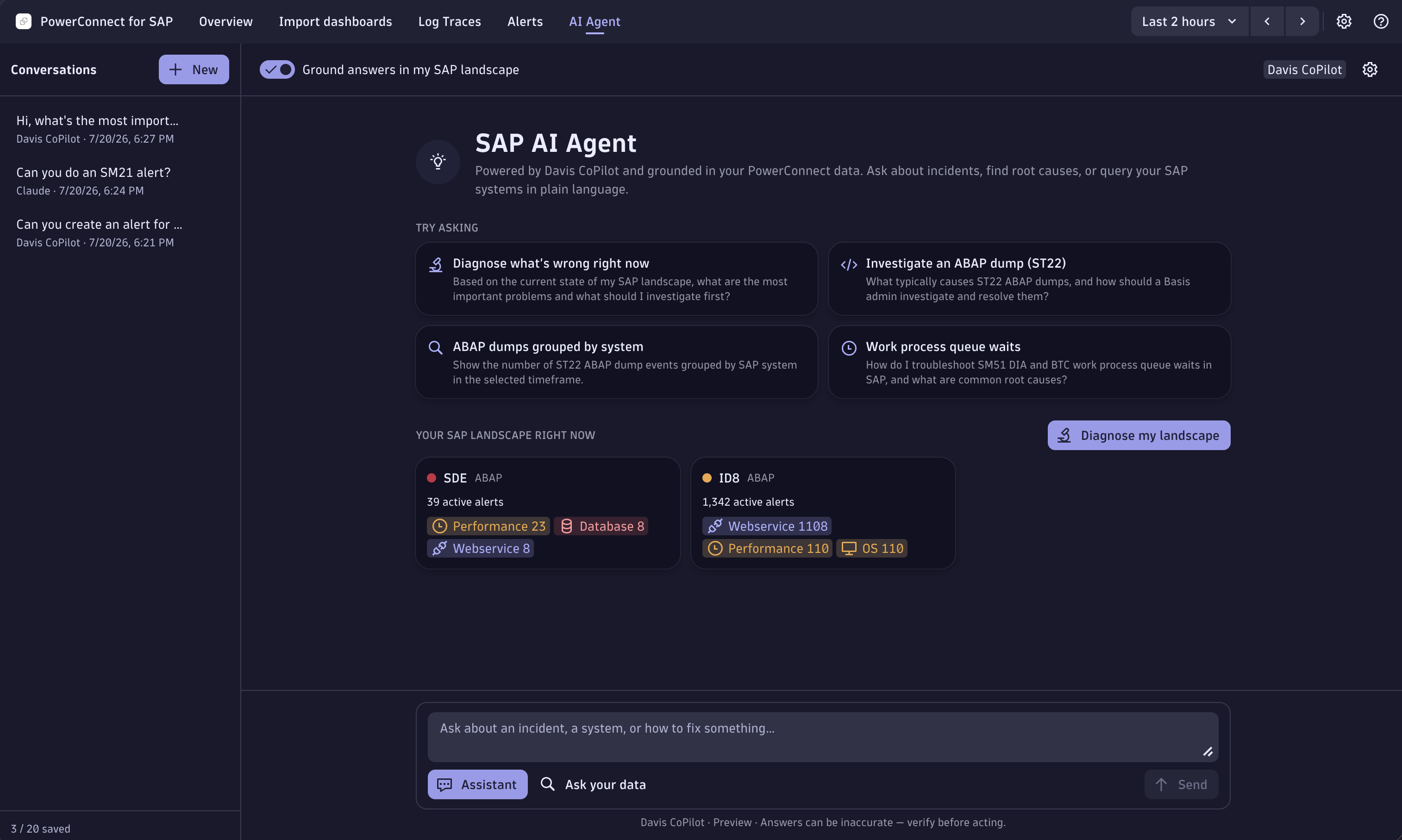1402x840 pixels.
Task: Toggle Ground answers in my SAP landscape
Action: click(x=277, y=69)
